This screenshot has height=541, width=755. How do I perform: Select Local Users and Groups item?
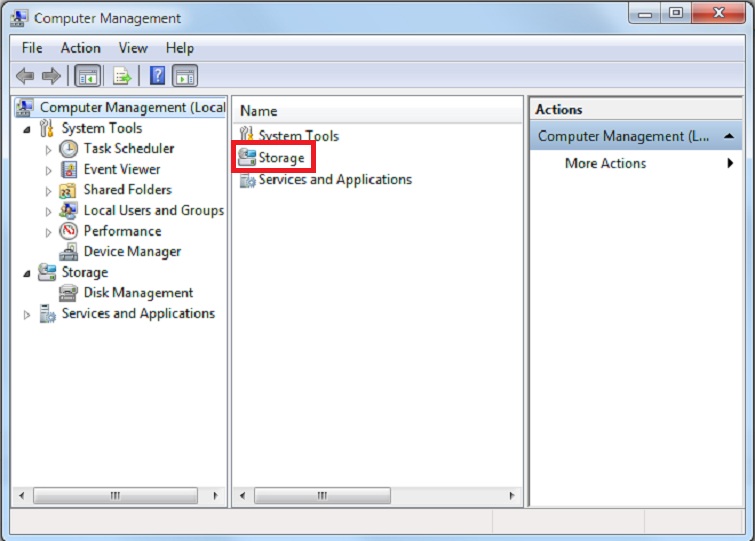click(153, 210)
